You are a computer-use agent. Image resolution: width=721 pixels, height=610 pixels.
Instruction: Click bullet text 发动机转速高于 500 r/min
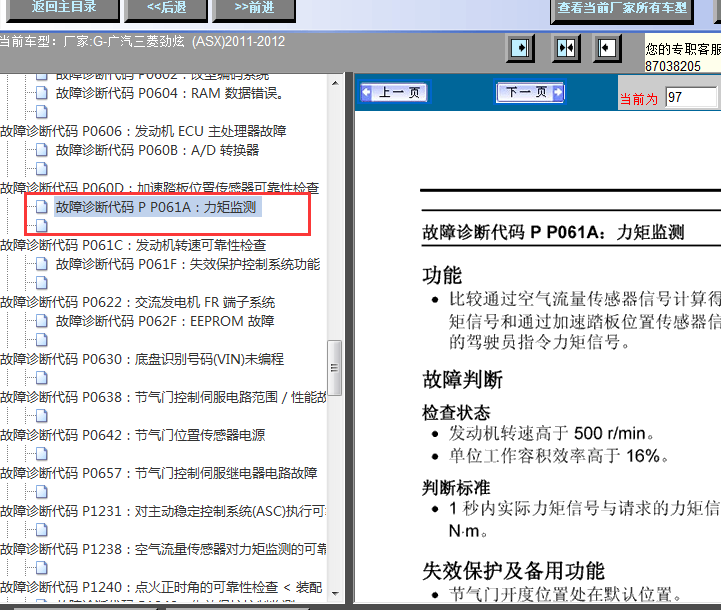click(552, 433)
